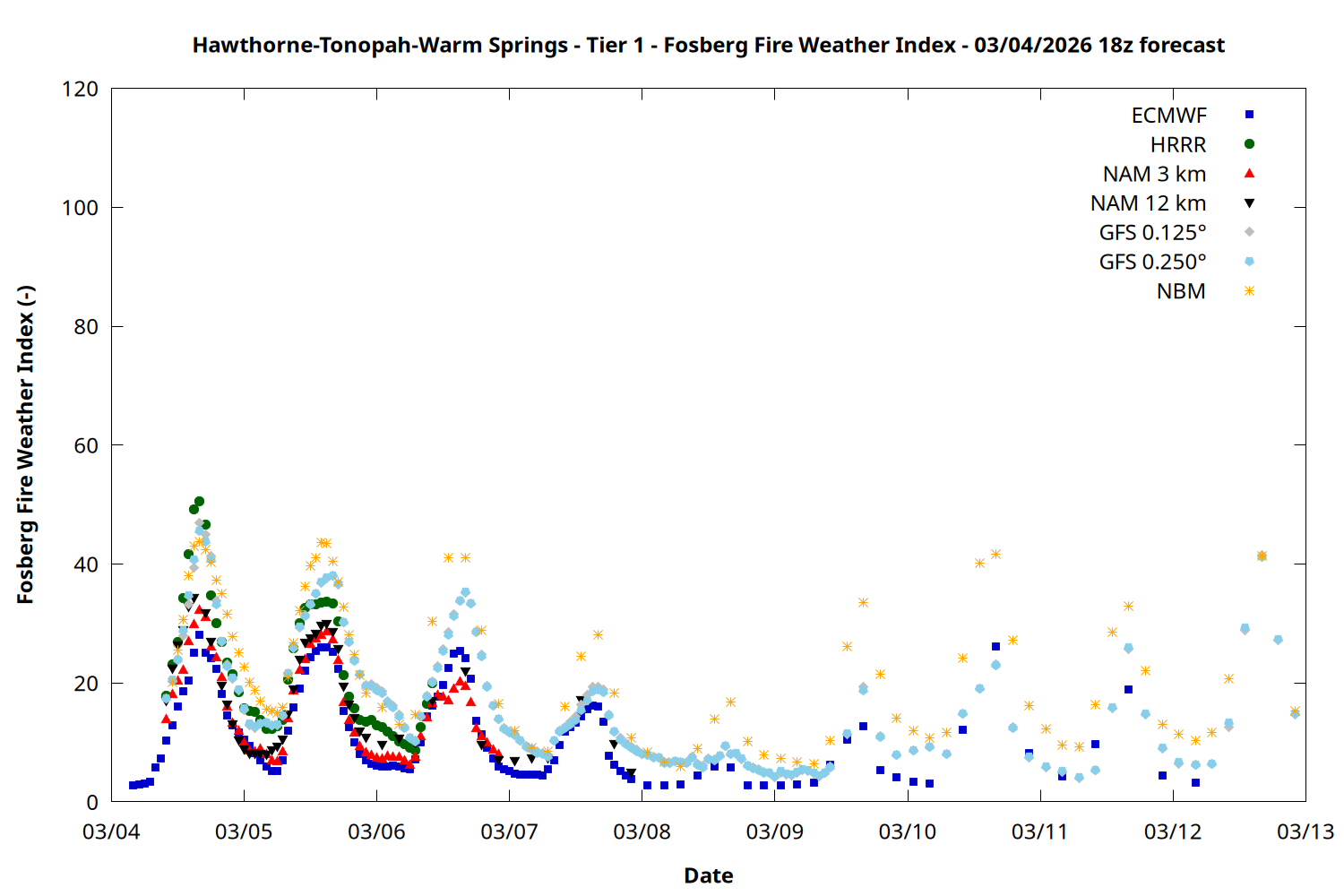Screen dimensions: 1344x896
Task: Select the NAM 3 km legend text
Action: tap(1154, 175)
